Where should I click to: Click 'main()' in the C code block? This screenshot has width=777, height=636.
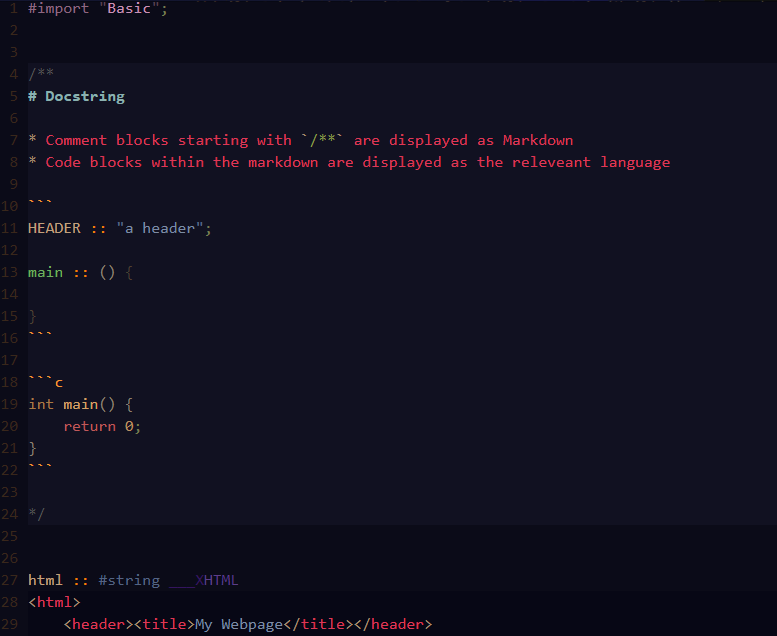89,405
